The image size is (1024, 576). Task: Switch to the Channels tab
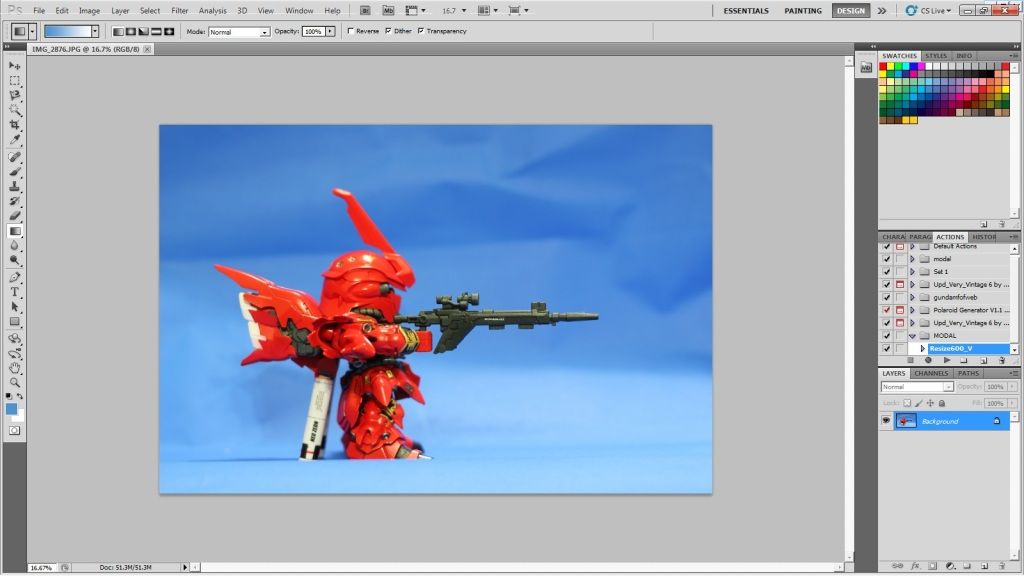point(931,374)
